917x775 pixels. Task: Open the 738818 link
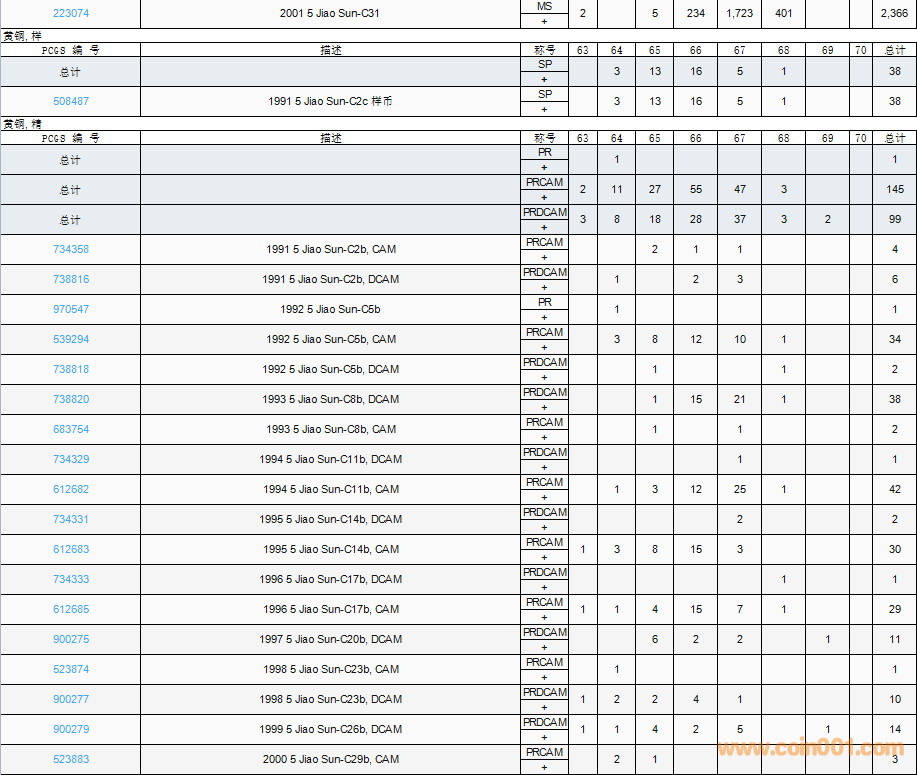[70, 369]
